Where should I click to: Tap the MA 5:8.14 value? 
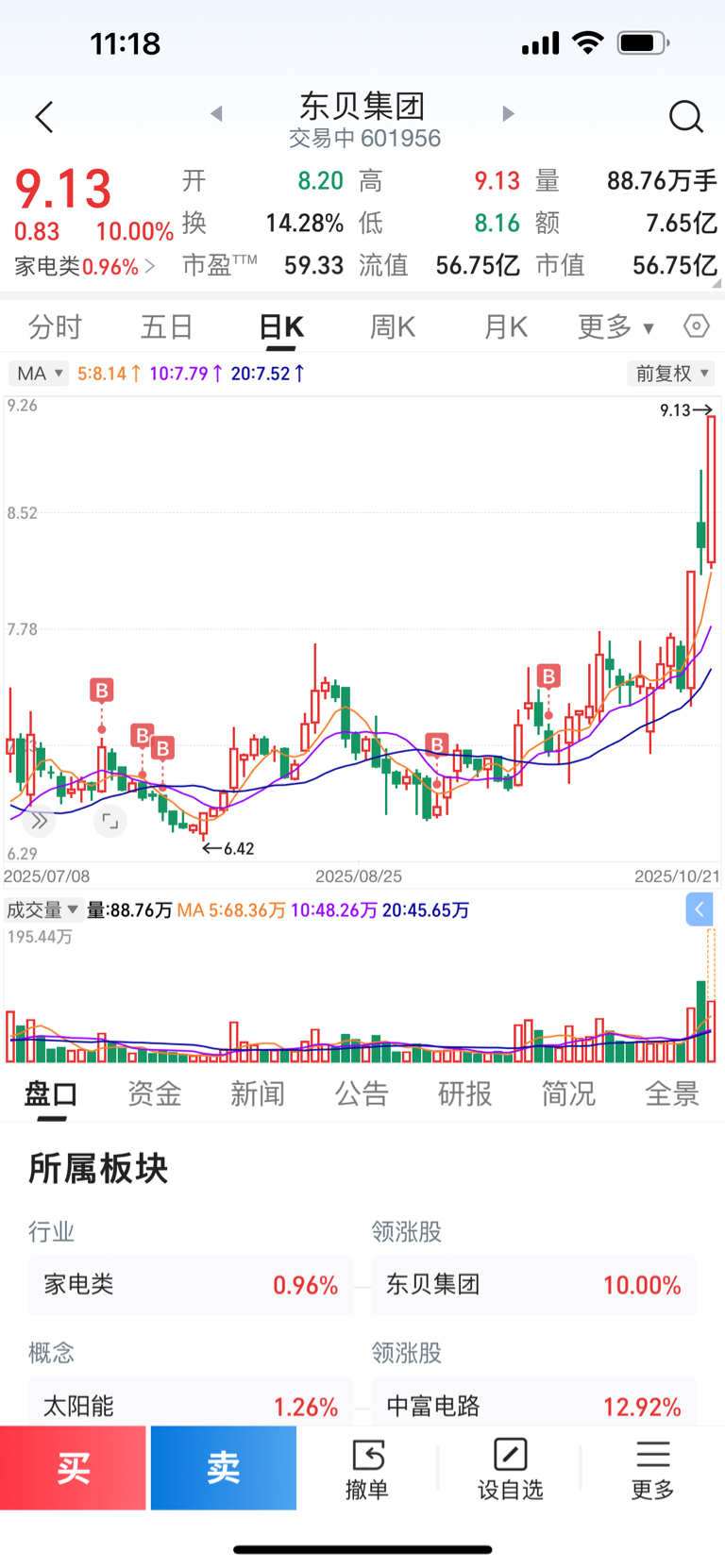[x=109, y=374]
